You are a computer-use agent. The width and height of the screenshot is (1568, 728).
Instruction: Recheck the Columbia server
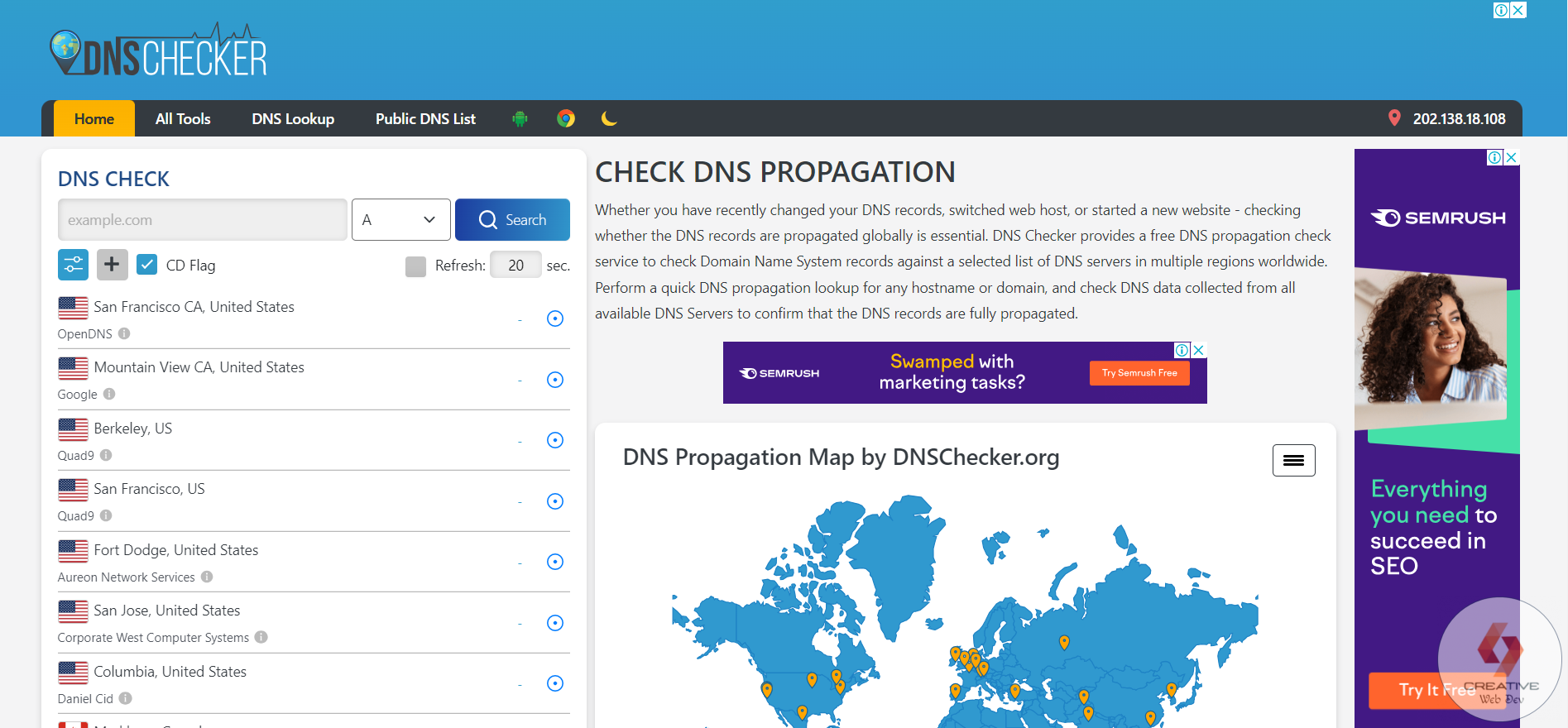tap(555, 683)
